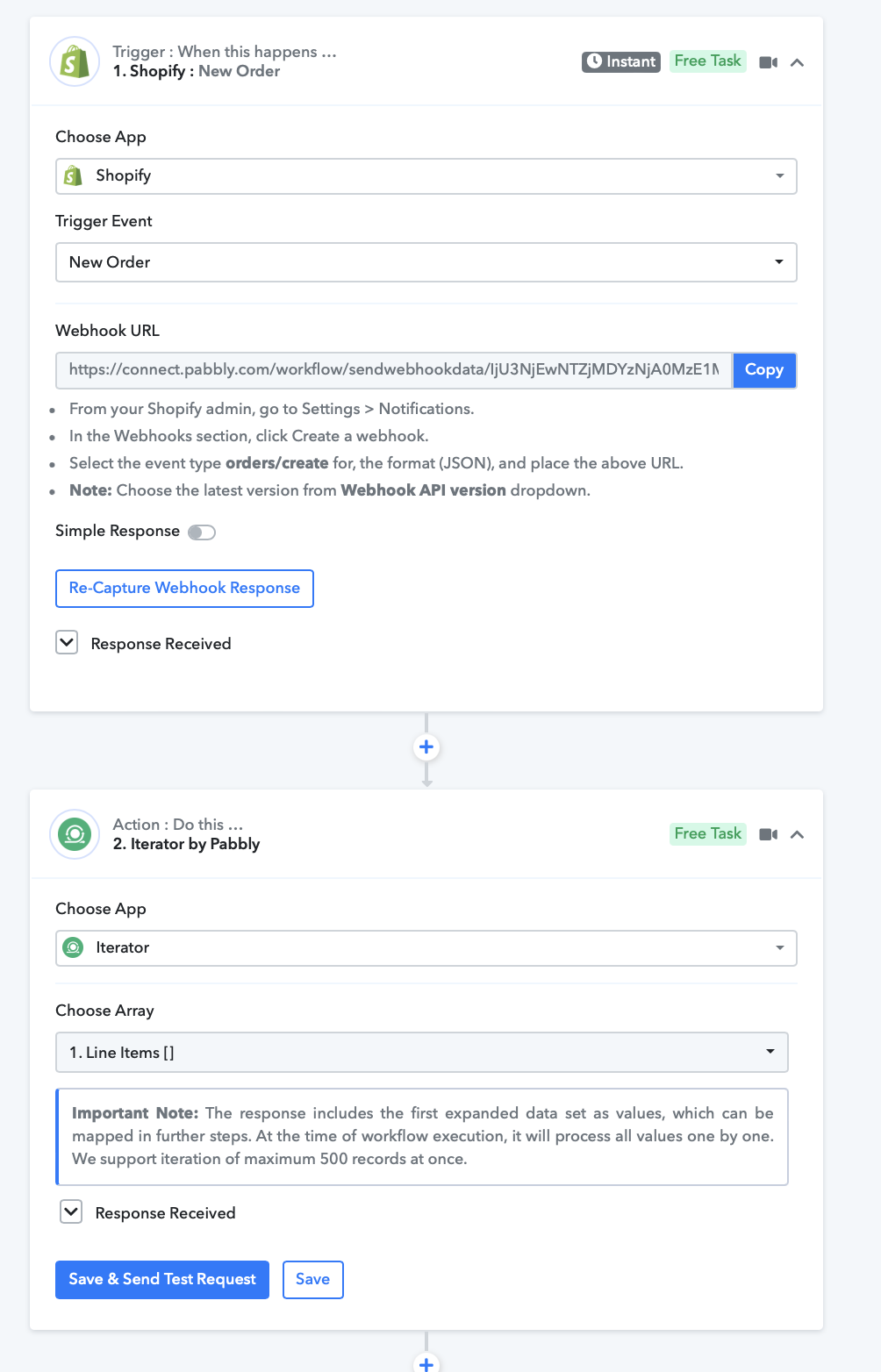Screen dimensions: 881x1372
Task: Collapse the Shopify trigger step chevron
Action: tap(797, 62)
